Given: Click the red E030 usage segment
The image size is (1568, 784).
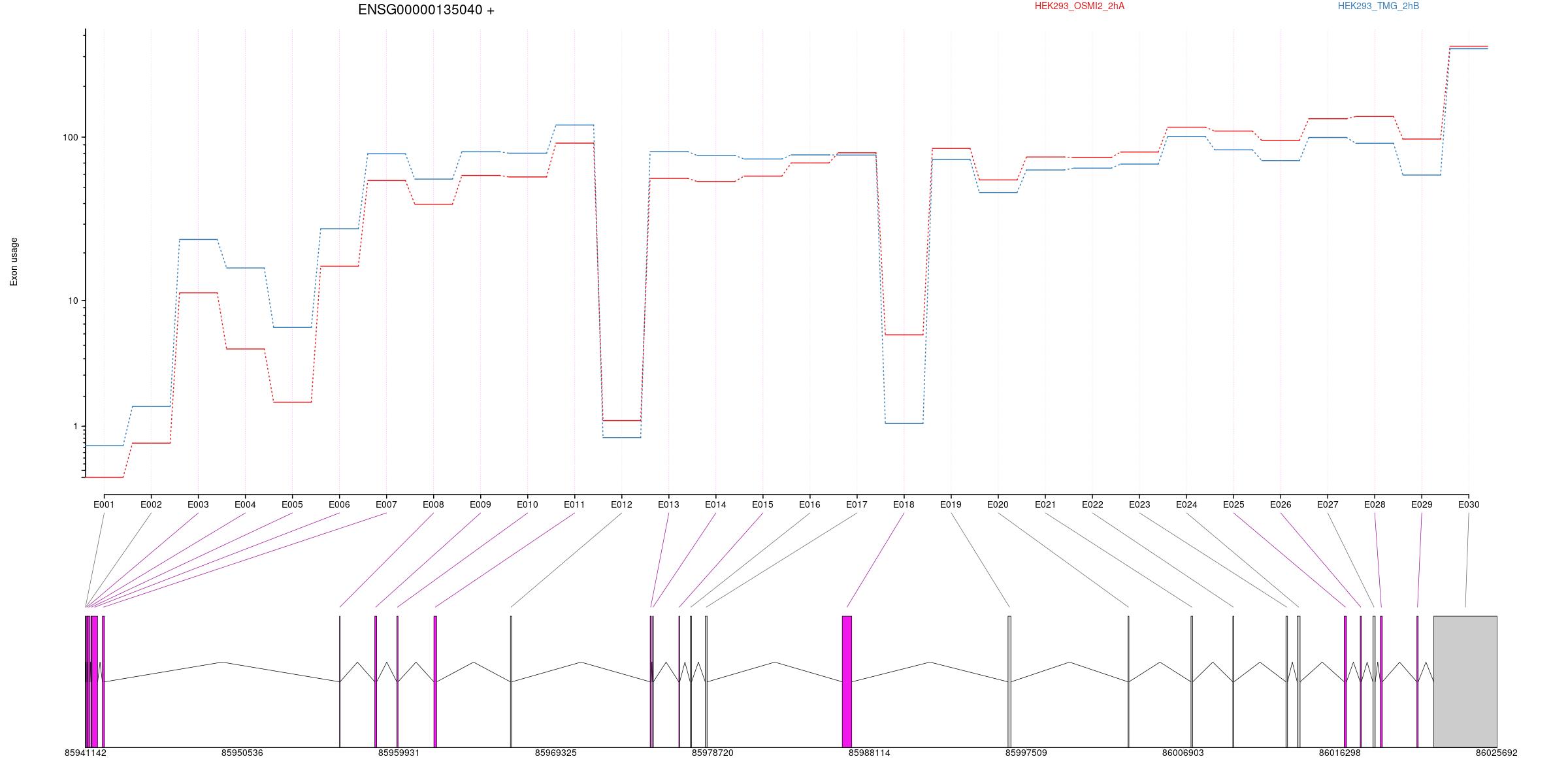Looking at the screenshot, I should 1469,46.
